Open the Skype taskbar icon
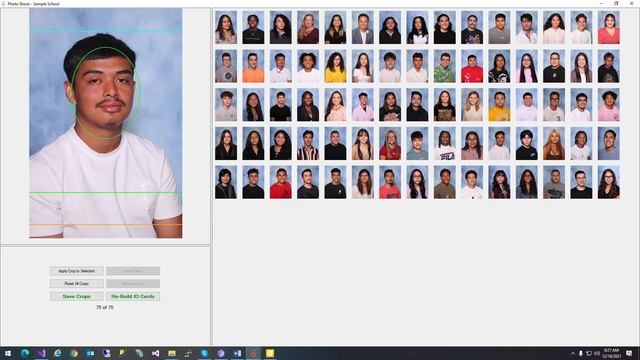Screen dimensions: 640x360 point(204,353)
